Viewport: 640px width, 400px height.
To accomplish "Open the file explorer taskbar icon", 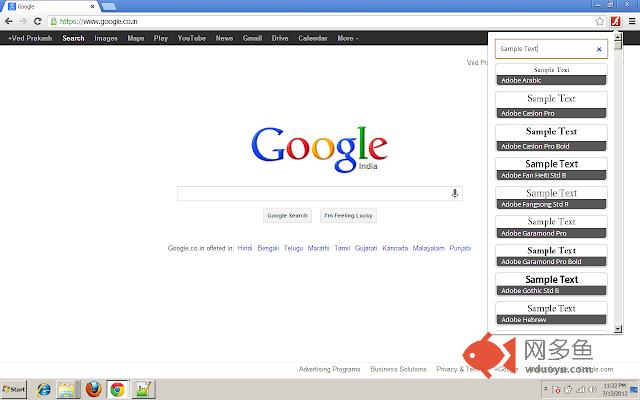I will pos(67,389).
